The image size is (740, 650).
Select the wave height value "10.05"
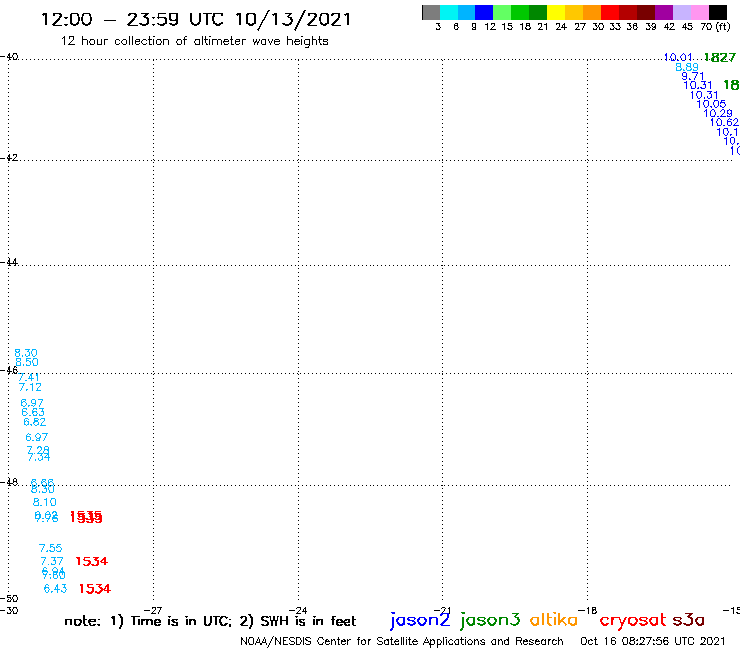coord(711,104)
